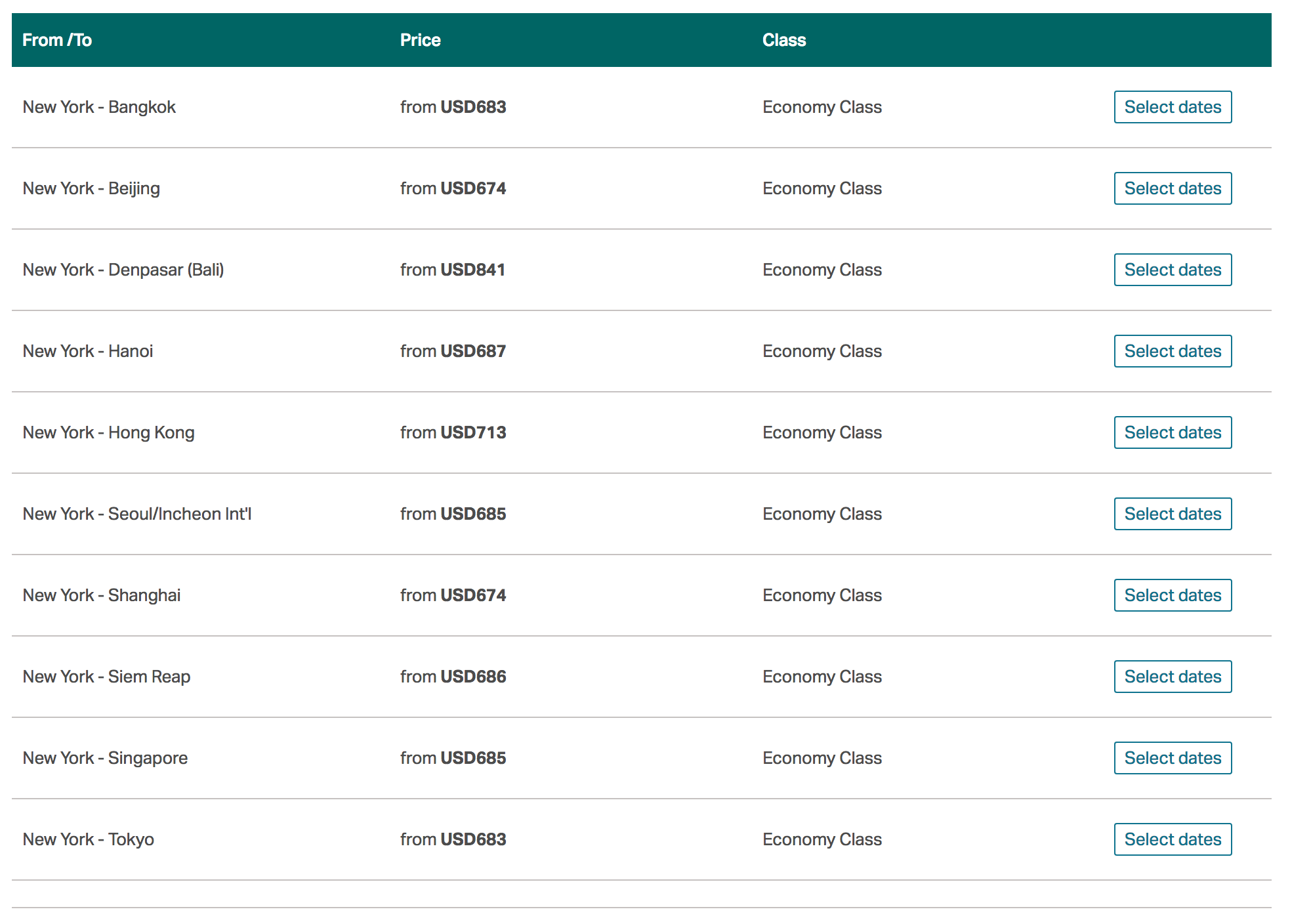This screenshot has width=1290, height=924.
Task: Select dates for New York - Tokyo
Action: click(x=1173, y=839)
